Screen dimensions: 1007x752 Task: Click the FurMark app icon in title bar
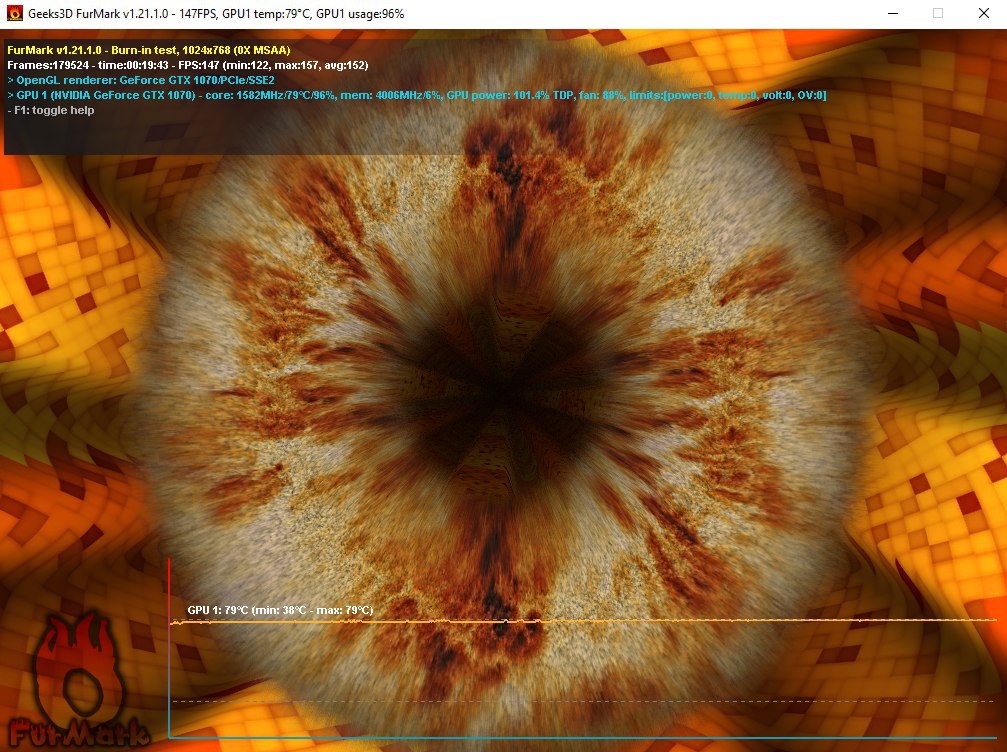15,13
